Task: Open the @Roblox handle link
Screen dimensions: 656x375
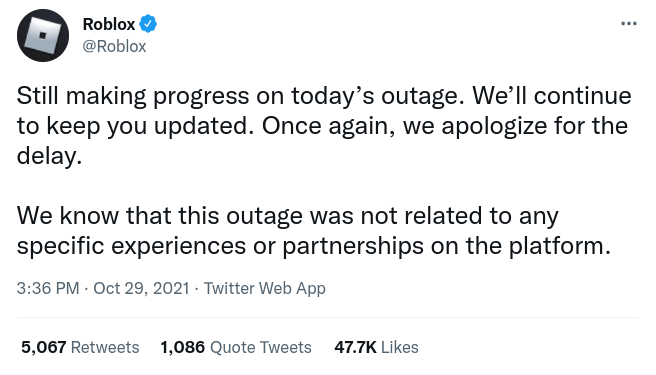Action: [115, 46]
